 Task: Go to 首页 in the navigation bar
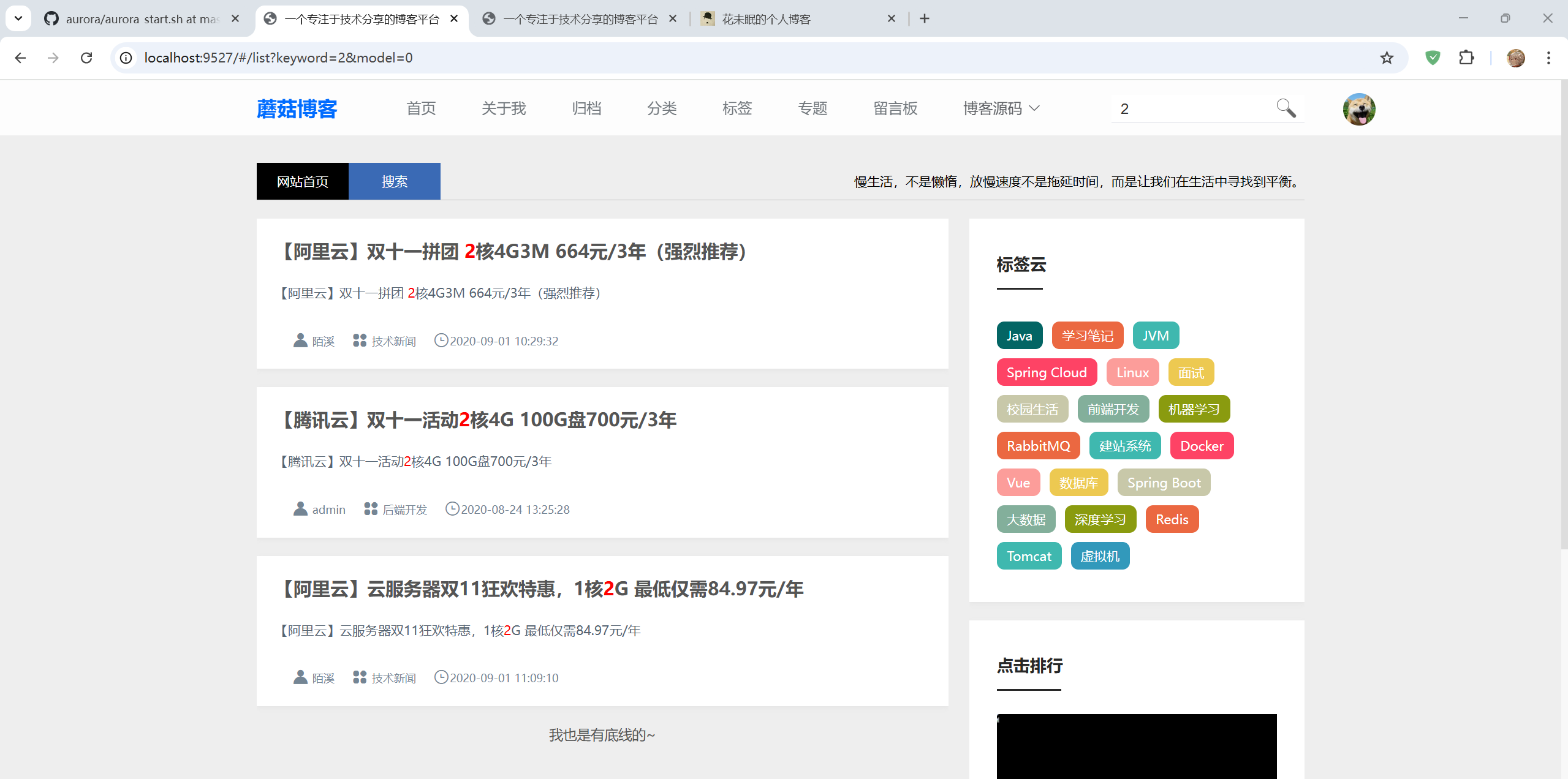[421, 108]
